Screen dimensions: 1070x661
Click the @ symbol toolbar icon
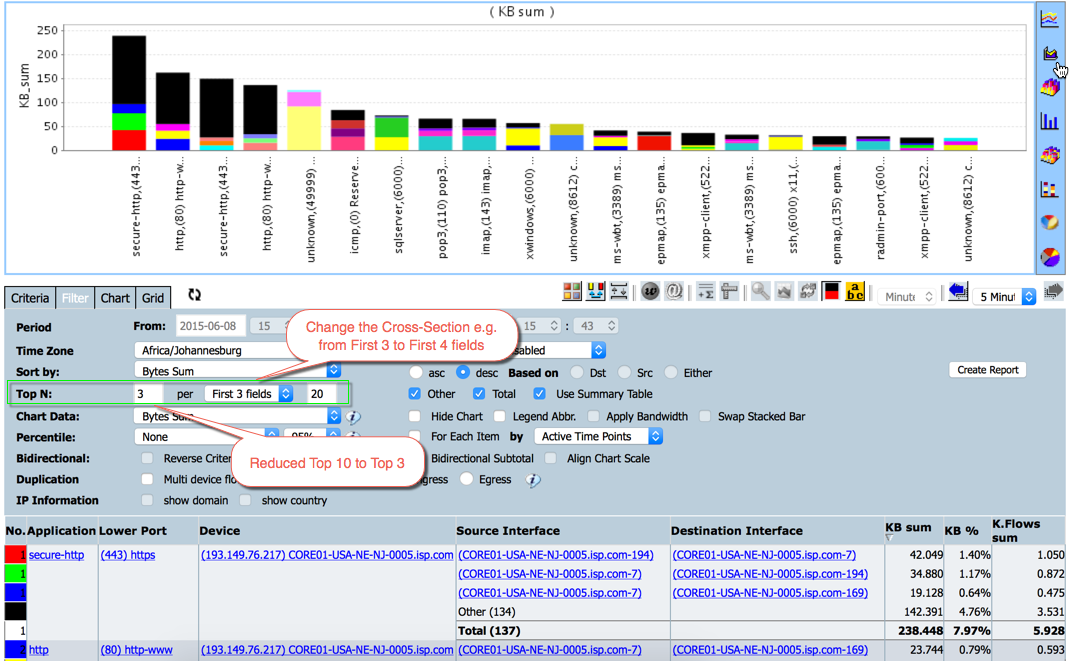(x=674, y=292)
